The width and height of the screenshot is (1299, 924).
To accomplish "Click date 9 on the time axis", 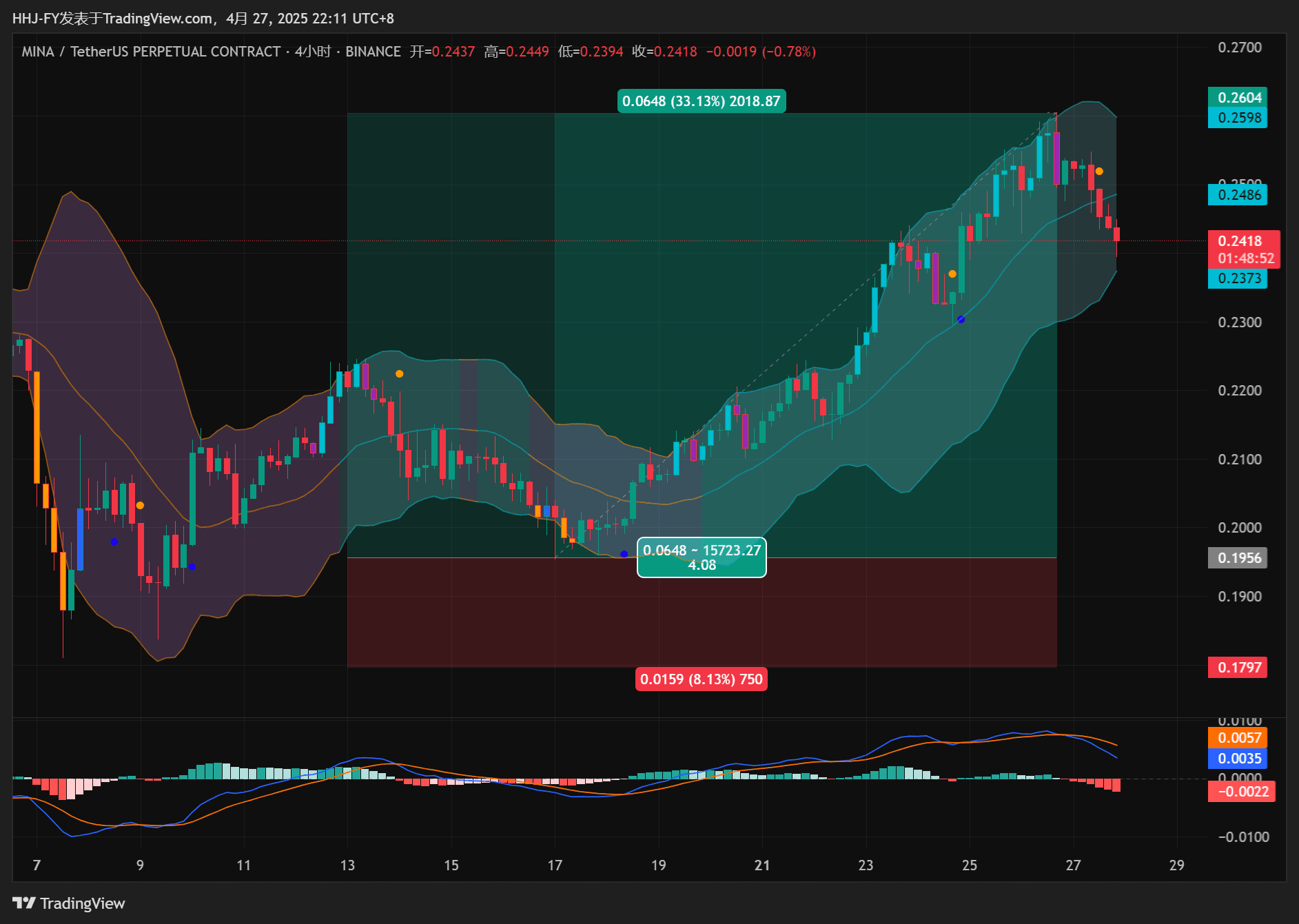I will point(140,865).
